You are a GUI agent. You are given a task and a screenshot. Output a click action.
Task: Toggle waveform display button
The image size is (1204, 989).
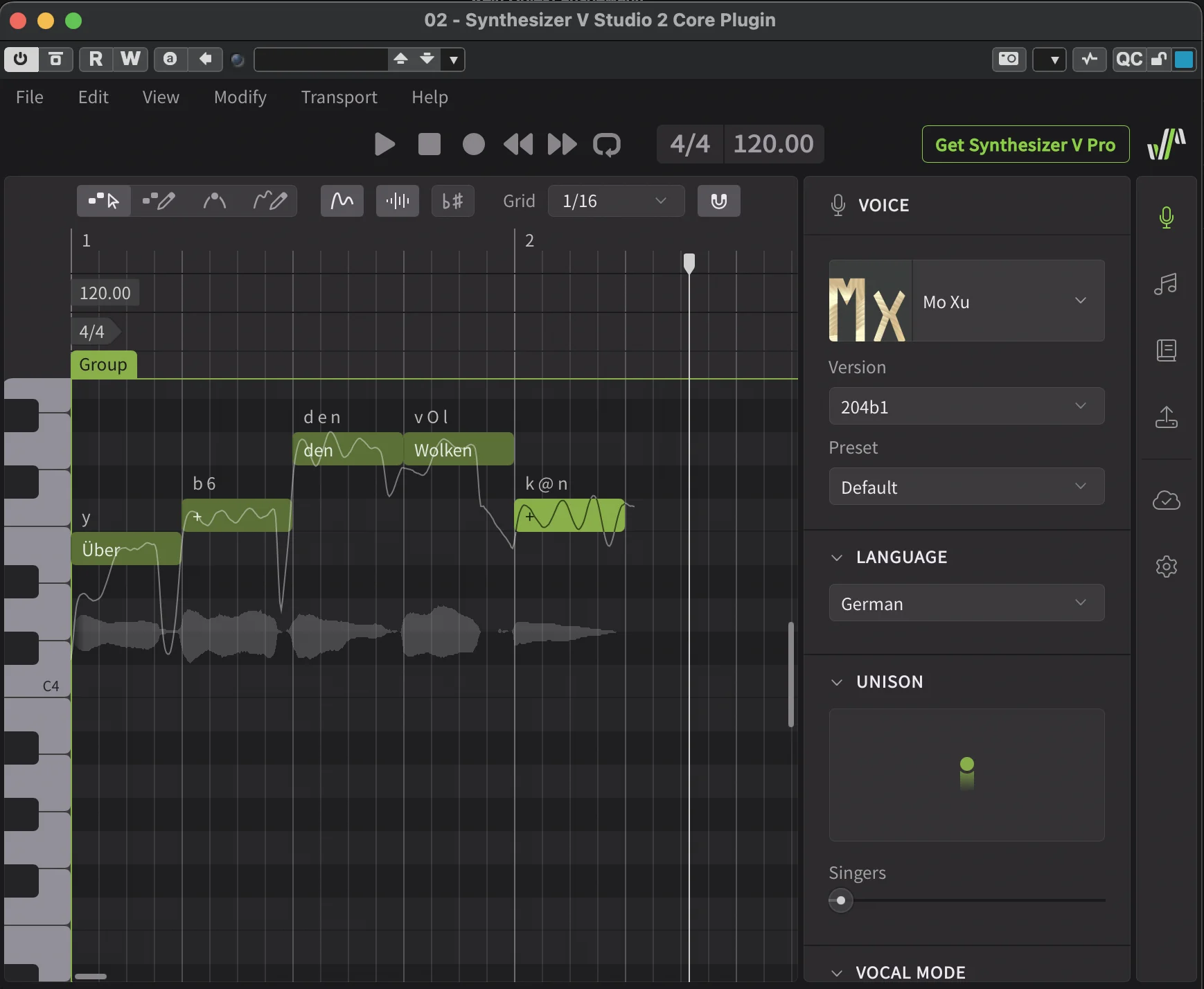[x=398, y=201]
